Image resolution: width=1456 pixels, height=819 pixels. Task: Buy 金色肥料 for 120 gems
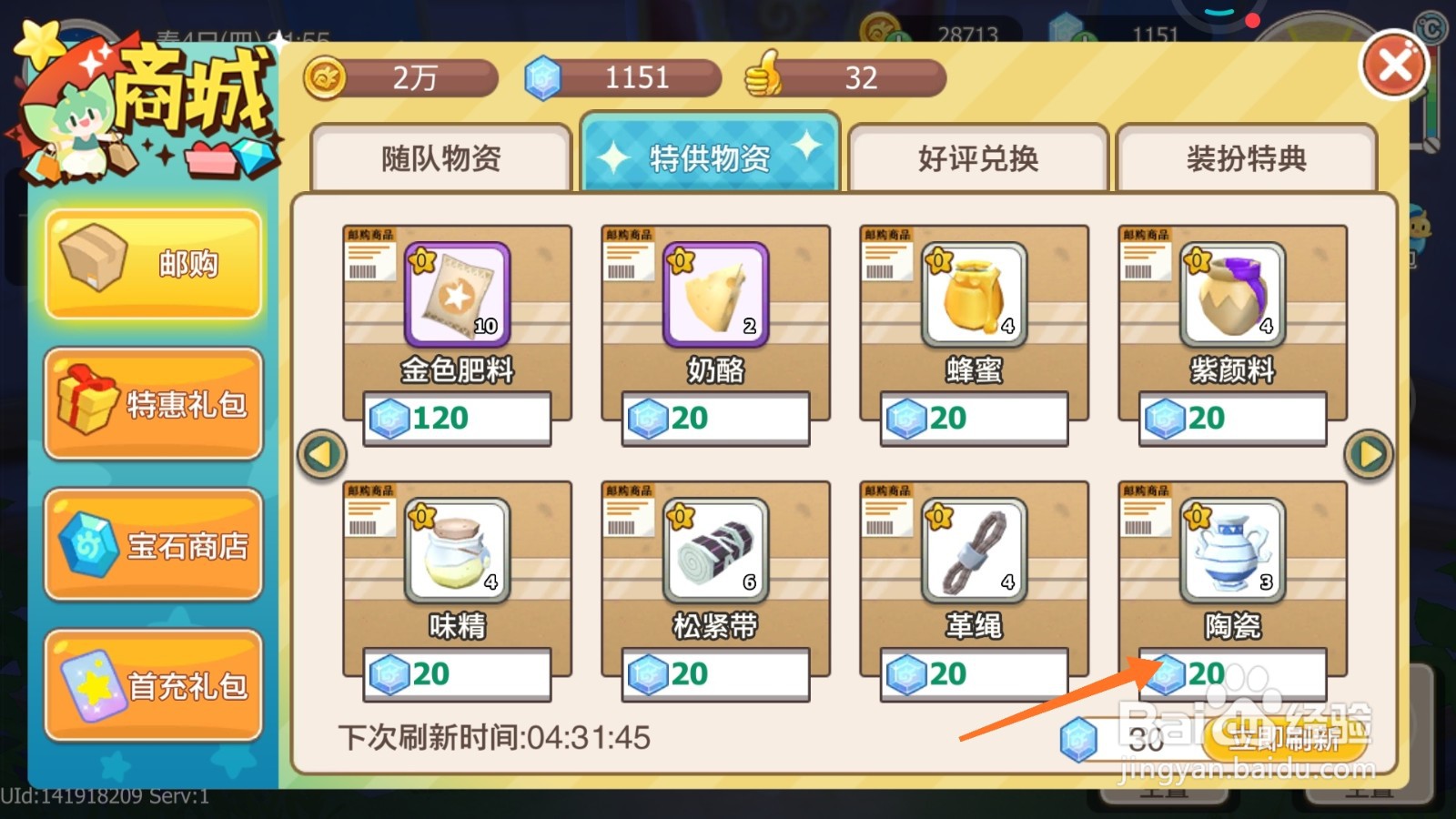point(457,419)
